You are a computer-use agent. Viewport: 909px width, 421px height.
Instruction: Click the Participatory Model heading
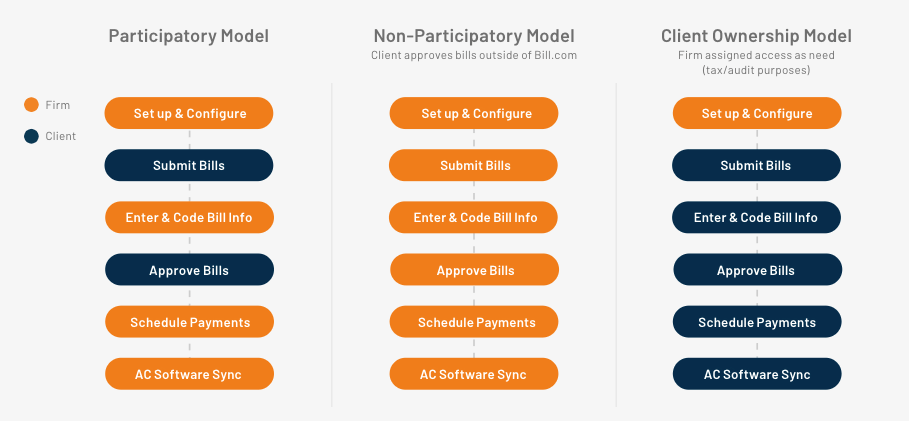[x=189, y=36]
